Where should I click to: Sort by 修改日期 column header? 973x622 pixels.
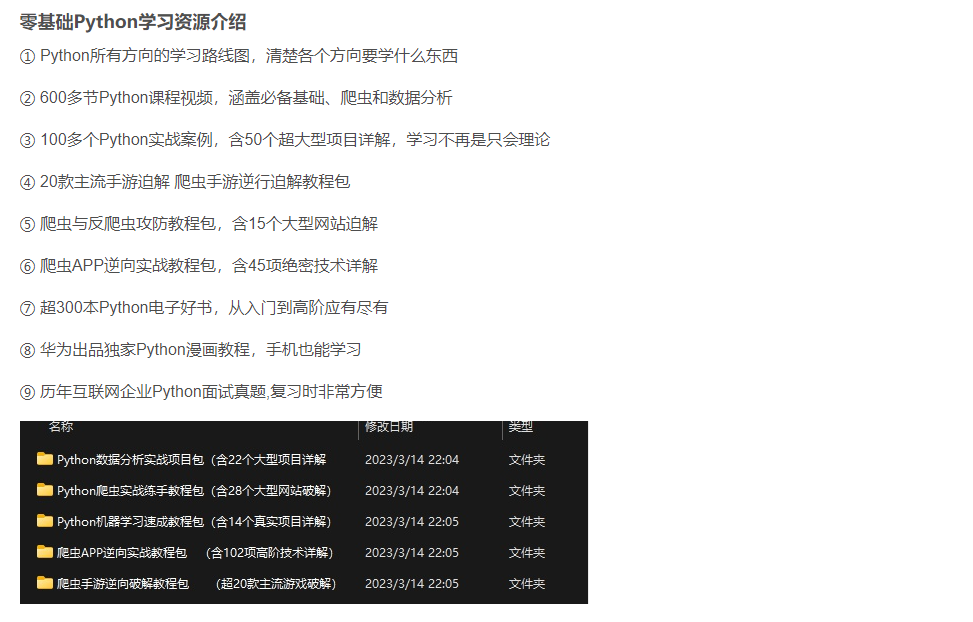(x=389, y=426)
